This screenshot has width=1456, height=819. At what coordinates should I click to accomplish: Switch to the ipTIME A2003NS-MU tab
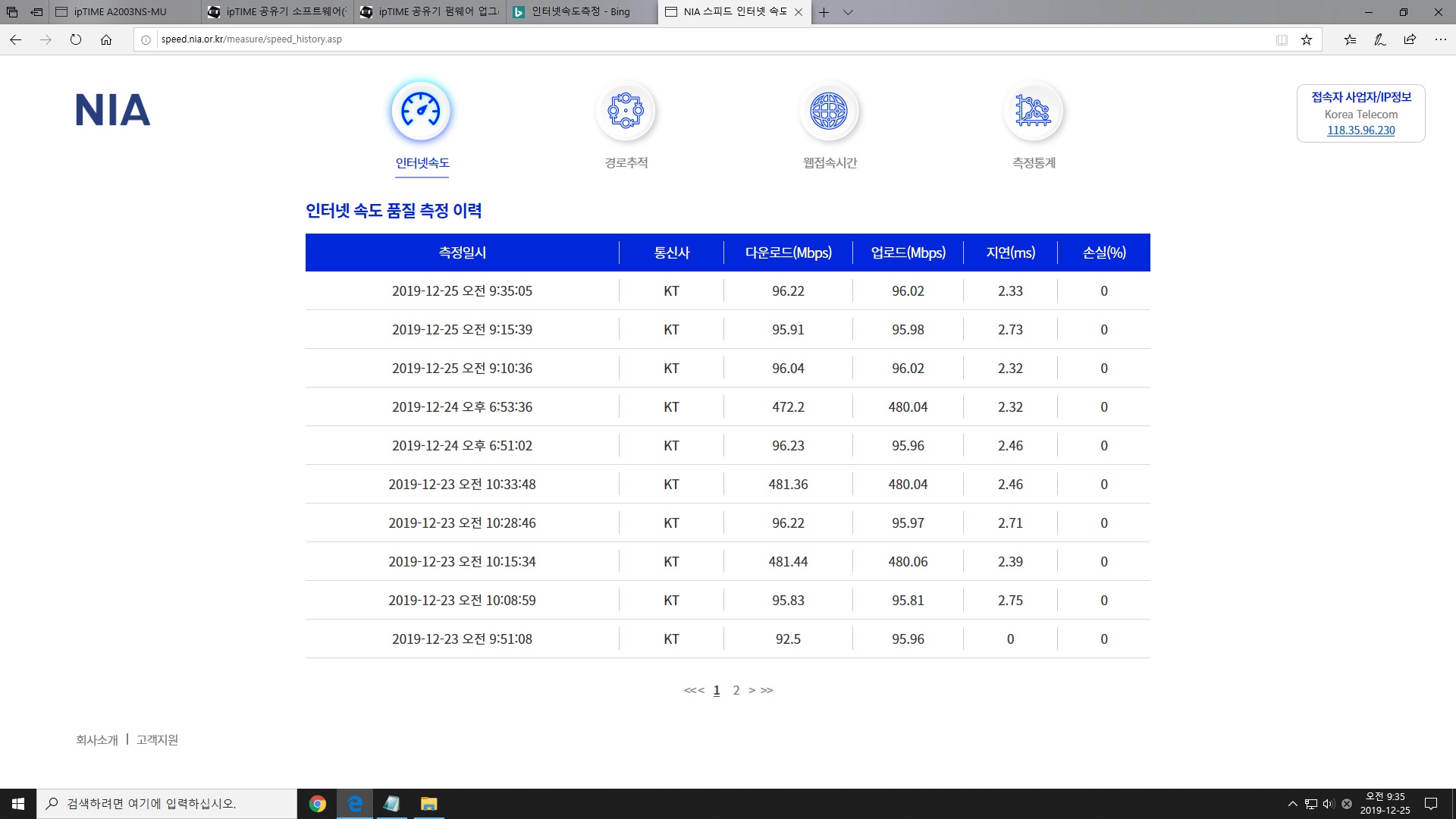[x=126, y=12]
